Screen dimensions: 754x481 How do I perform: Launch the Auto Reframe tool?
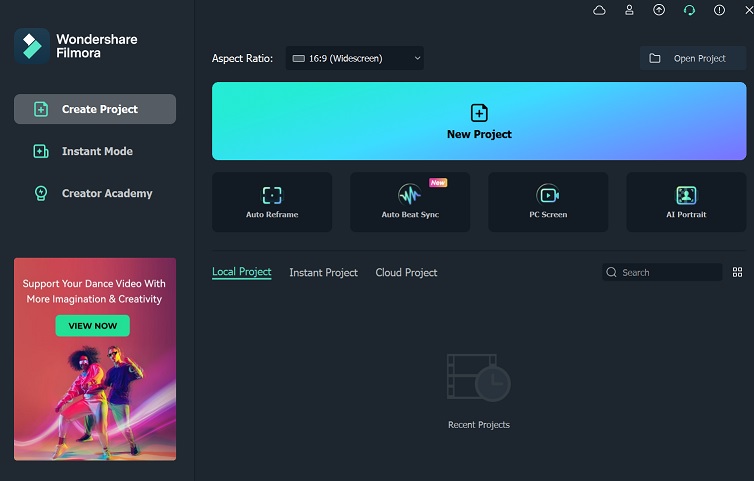coord(272,202)
